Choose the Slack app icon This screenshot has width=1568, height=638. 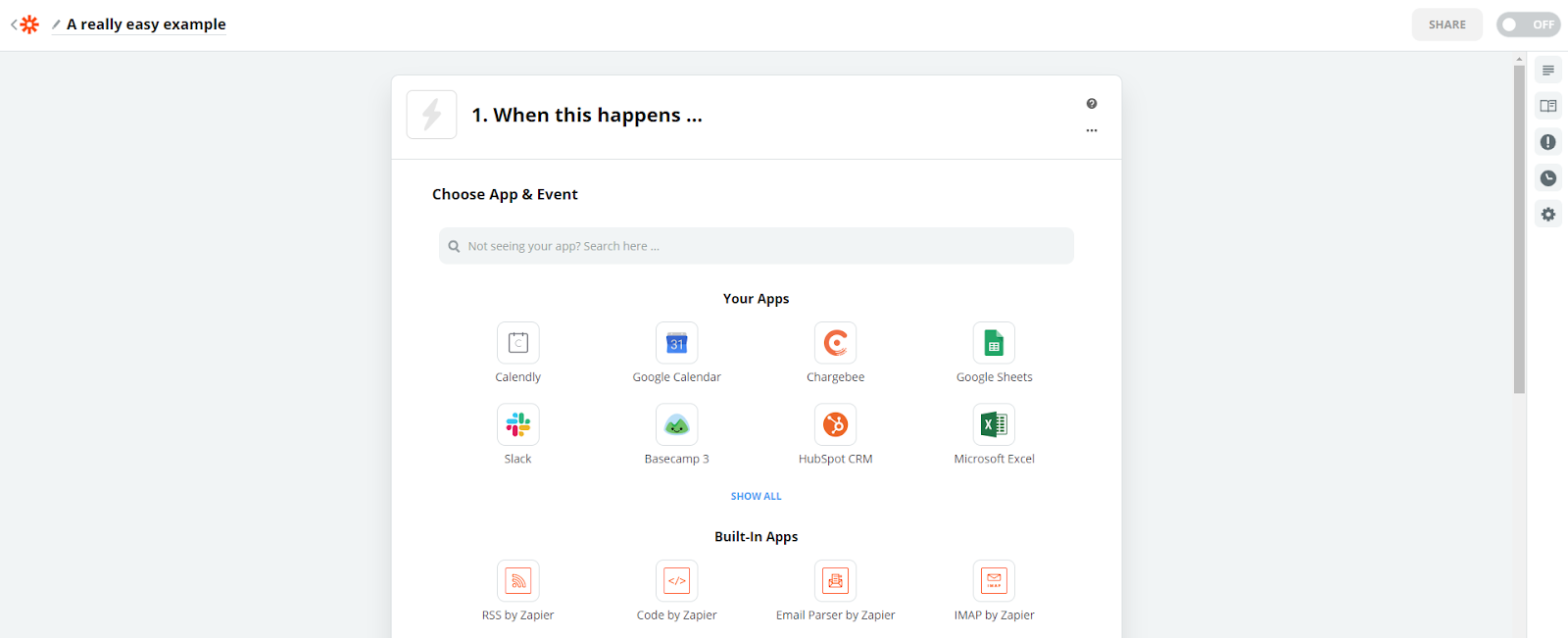(x=518, y=424)
